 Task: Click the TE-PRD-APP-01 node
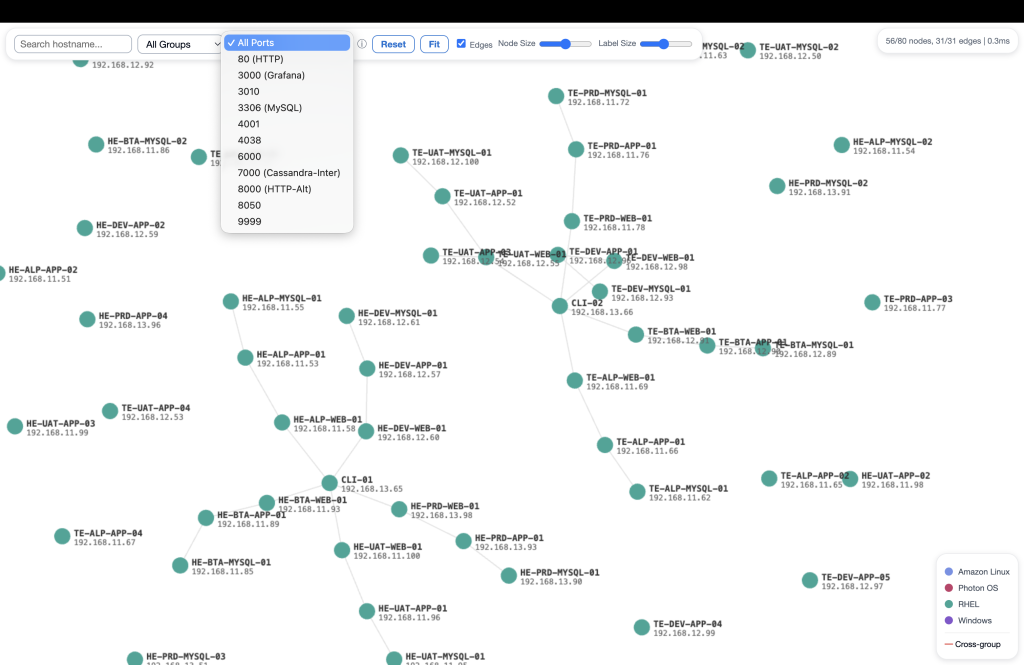[576, 149]
